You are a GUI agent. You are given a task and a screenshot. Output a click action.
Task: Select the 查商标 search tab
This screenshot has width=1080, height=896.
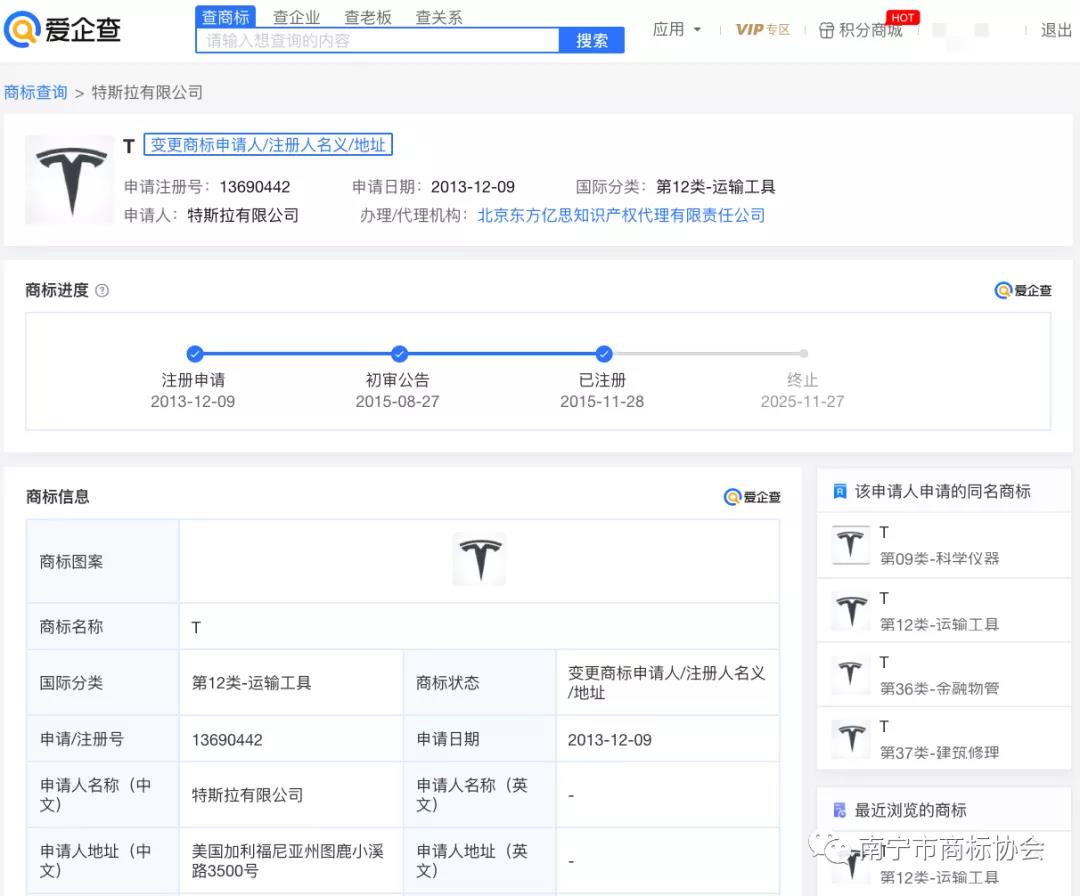point(225,17)
